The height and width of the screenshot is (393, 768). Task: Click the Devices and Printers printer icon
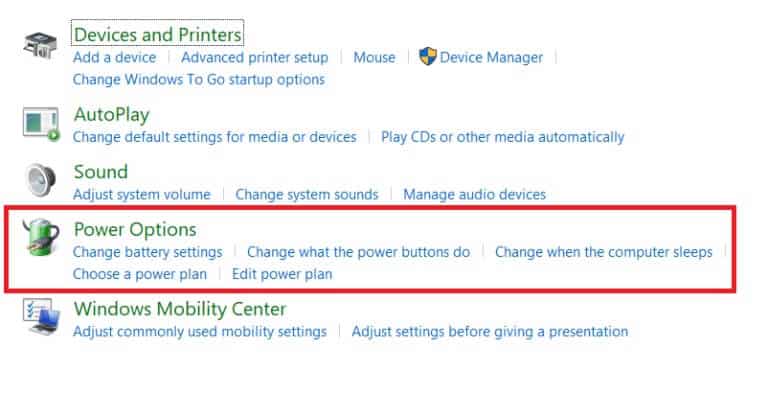point(40,45)
